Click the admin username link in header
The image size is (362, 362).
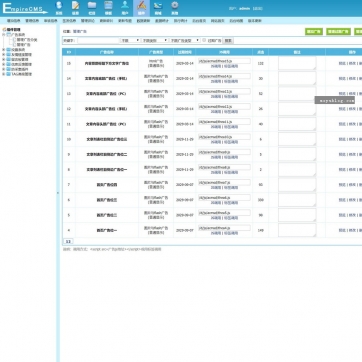pos(244,9)
